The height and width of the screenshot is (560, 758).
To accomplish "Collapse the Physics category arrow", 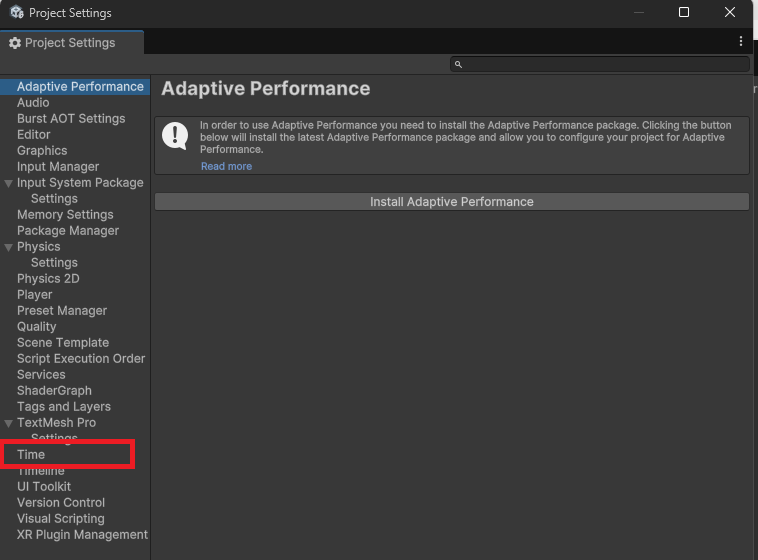I will click(9, 247).
